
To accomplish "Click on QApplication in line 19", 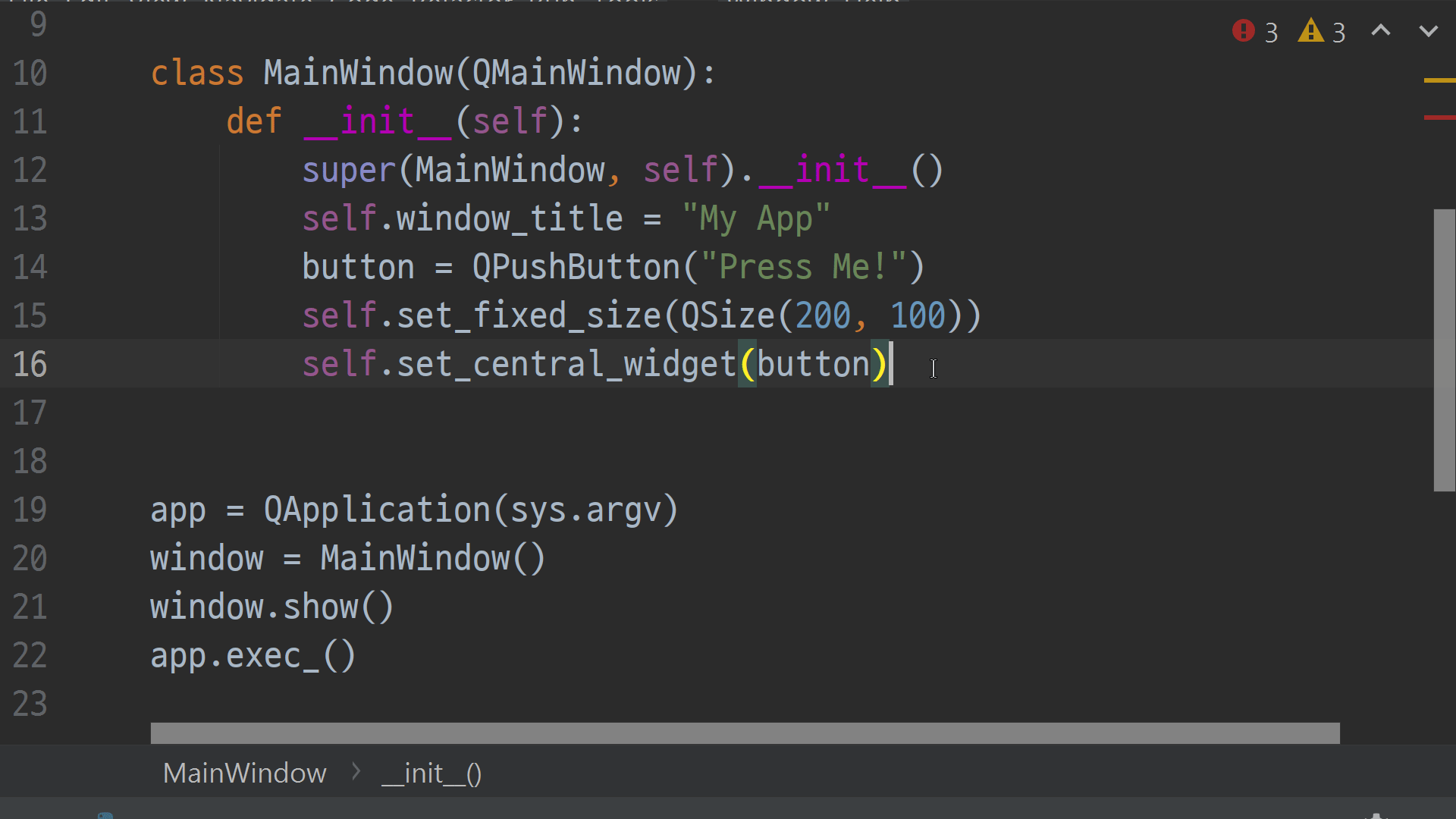I will tap(377, 510).
